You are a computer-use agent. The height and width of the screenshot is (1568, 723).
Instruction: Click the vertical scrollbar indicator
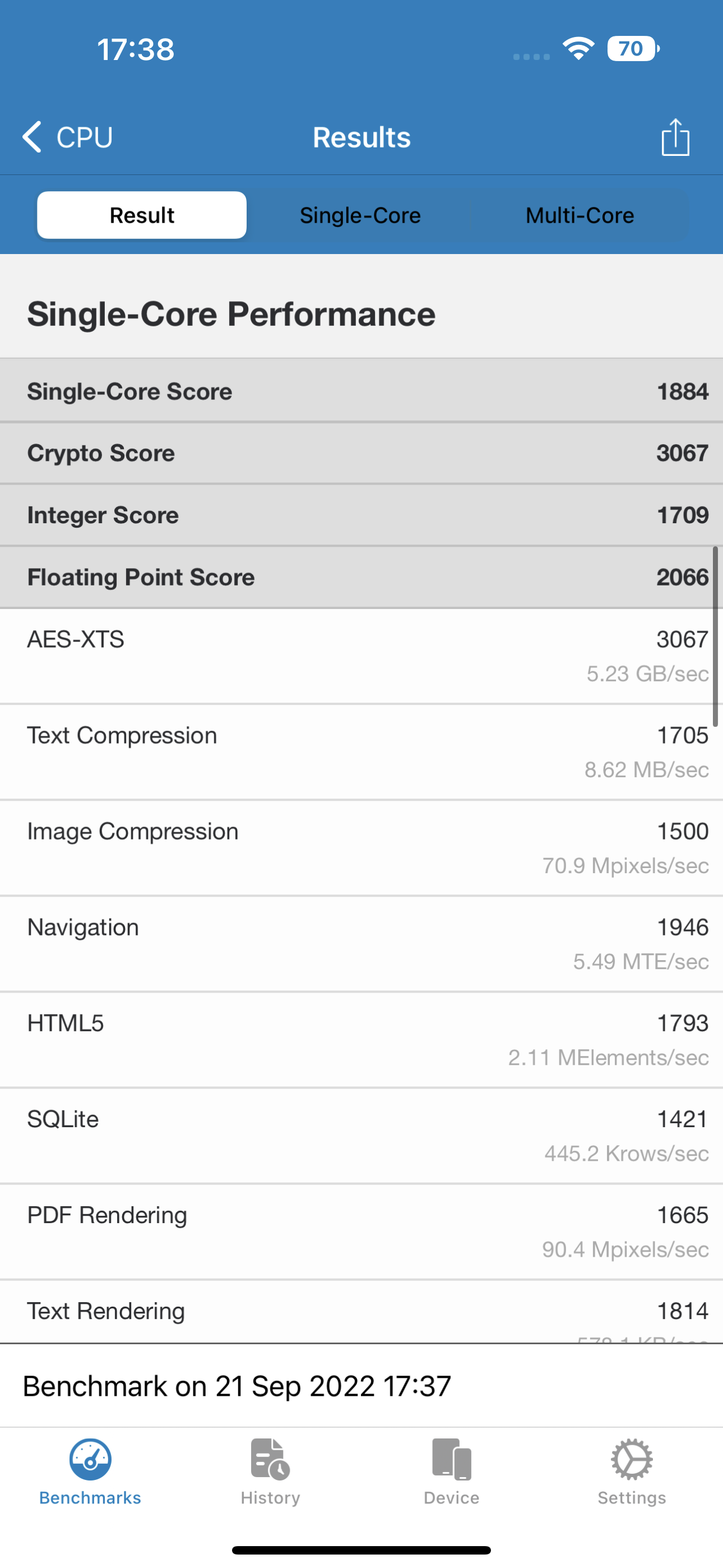pyautogui.click(x=716, y=636)
